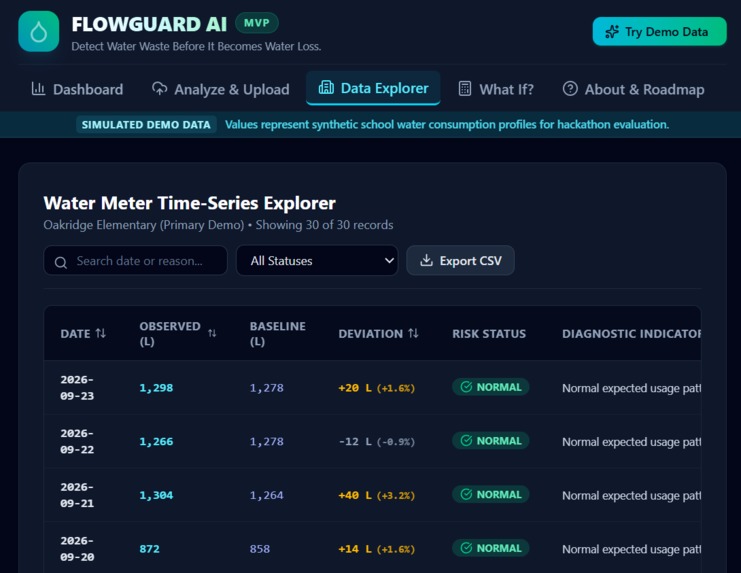This screenshot has height=573, width=741.
Task: Click NORMAL badge in the 2026-09-22 row
Action: tap(491, 441)
